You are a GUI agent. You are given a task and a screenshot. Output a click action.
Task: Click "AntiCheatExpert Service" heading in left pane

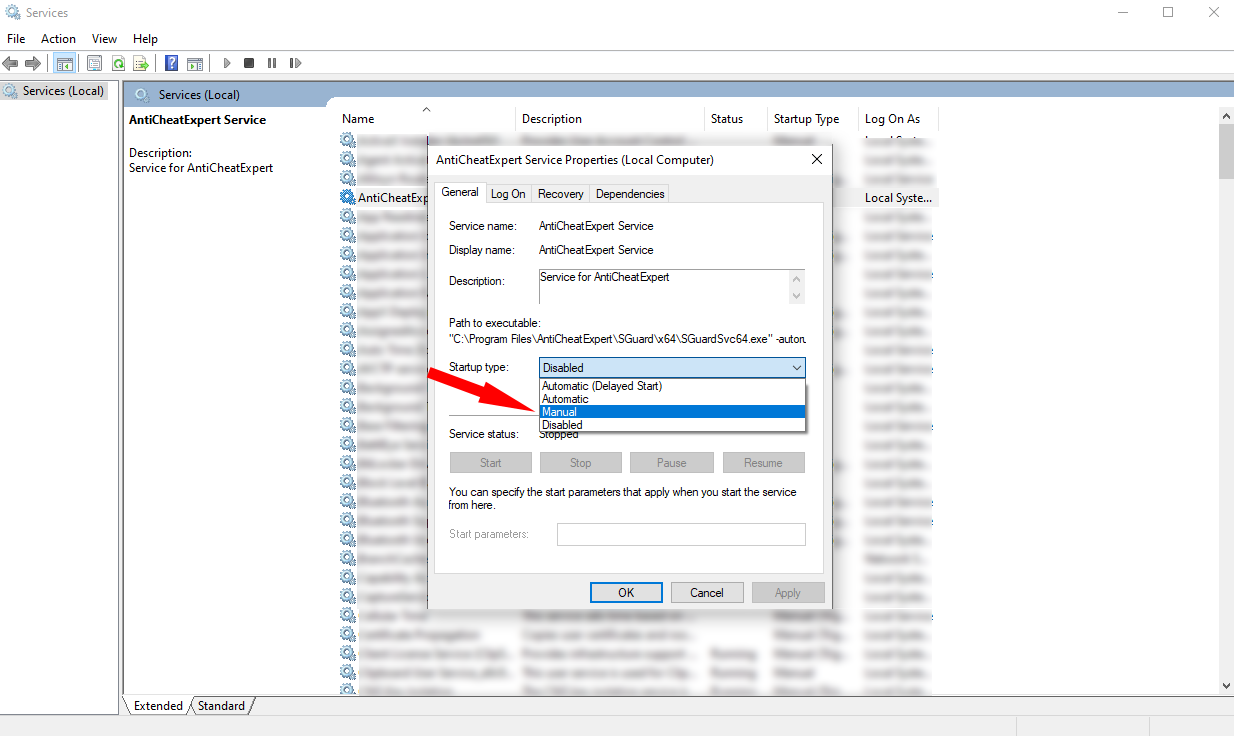(198, 120)
